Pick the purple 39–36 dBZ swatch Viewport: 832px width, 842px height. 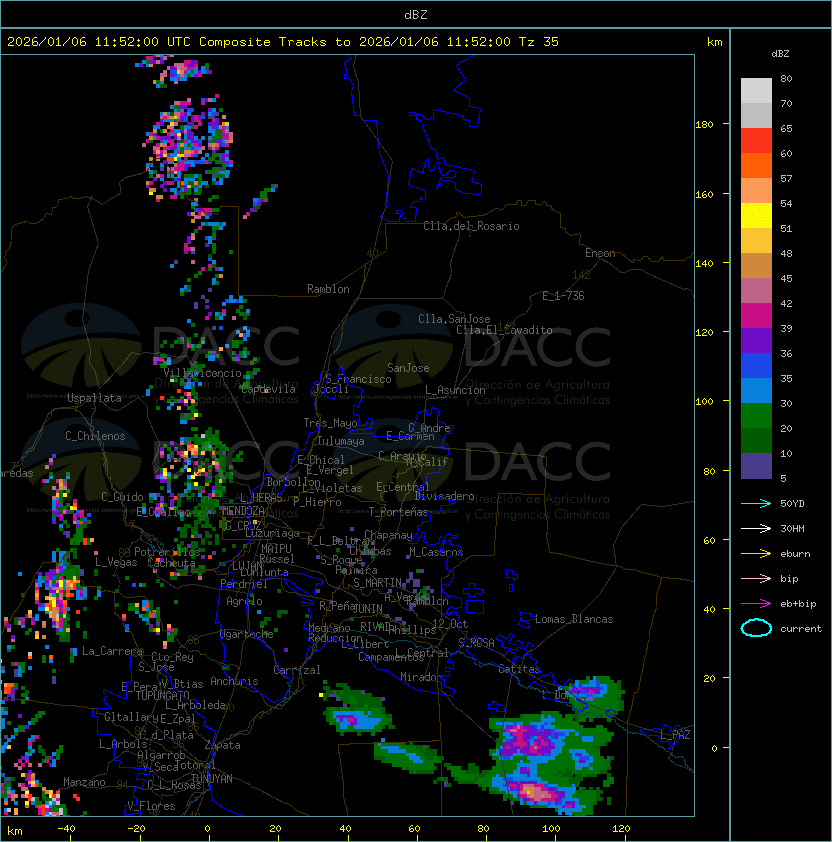(x=756, y=340)
